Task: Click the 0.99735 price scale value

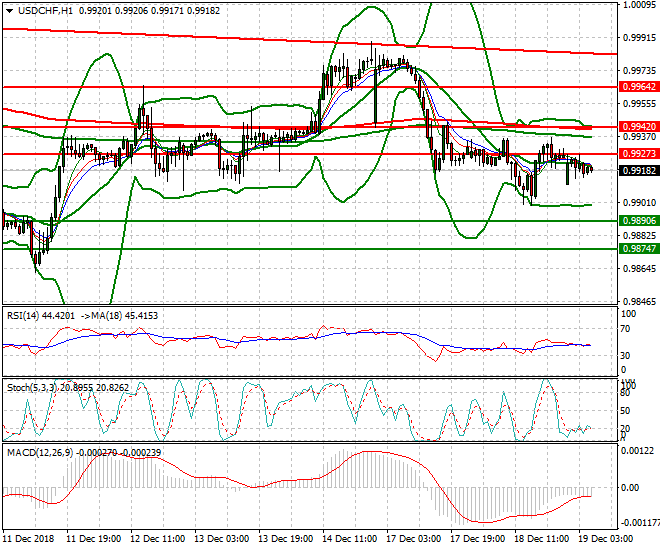Action: pos(639,70)
